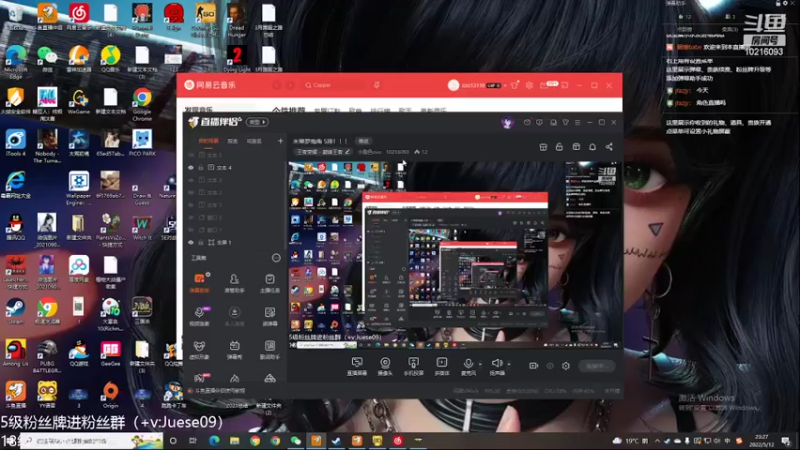Open the 房管助手 tool icon
800x450 pixels.
point(234,283)
